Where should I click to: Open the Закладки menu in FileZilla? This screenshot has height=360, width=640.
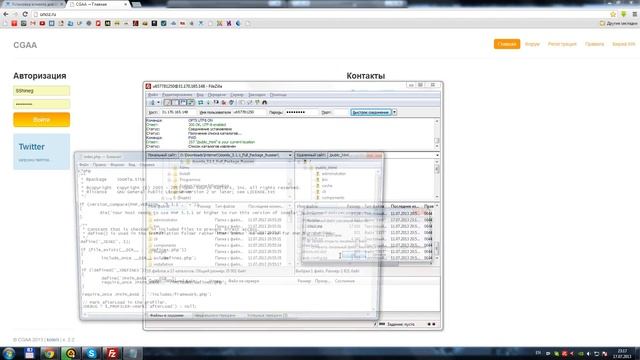(x=257, y=95)
